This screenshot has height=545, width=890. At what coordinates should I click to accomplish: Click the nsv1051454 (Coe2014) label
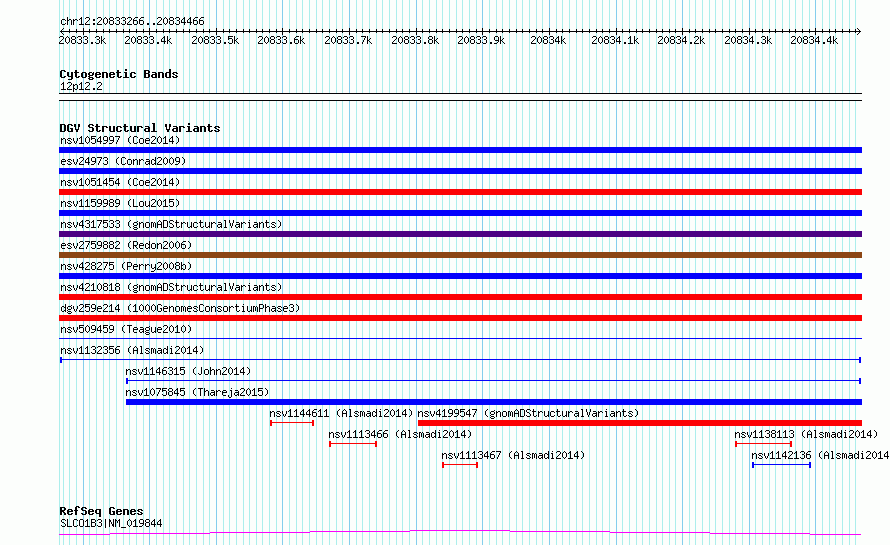[120, 182]
